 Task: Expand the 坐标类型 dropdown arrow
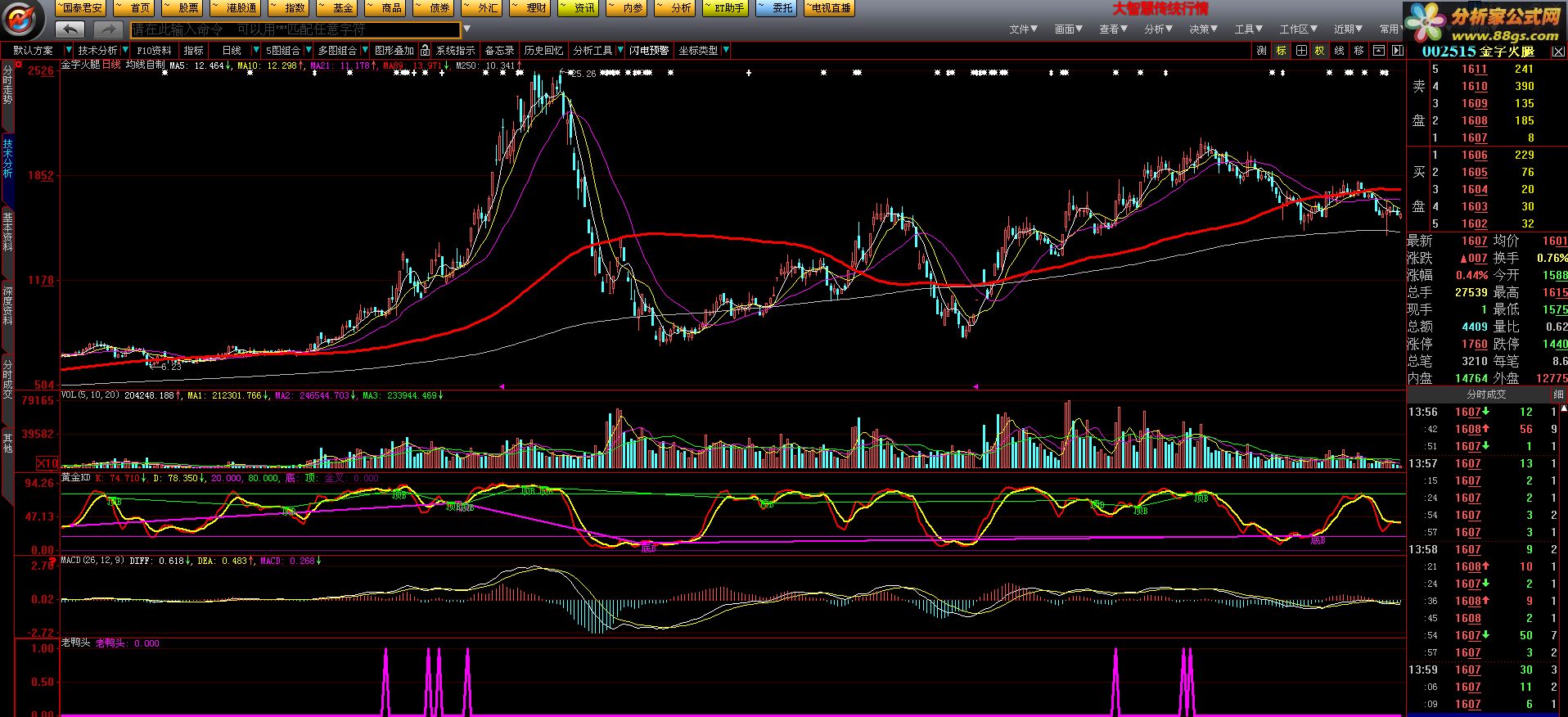pos(726,51)
